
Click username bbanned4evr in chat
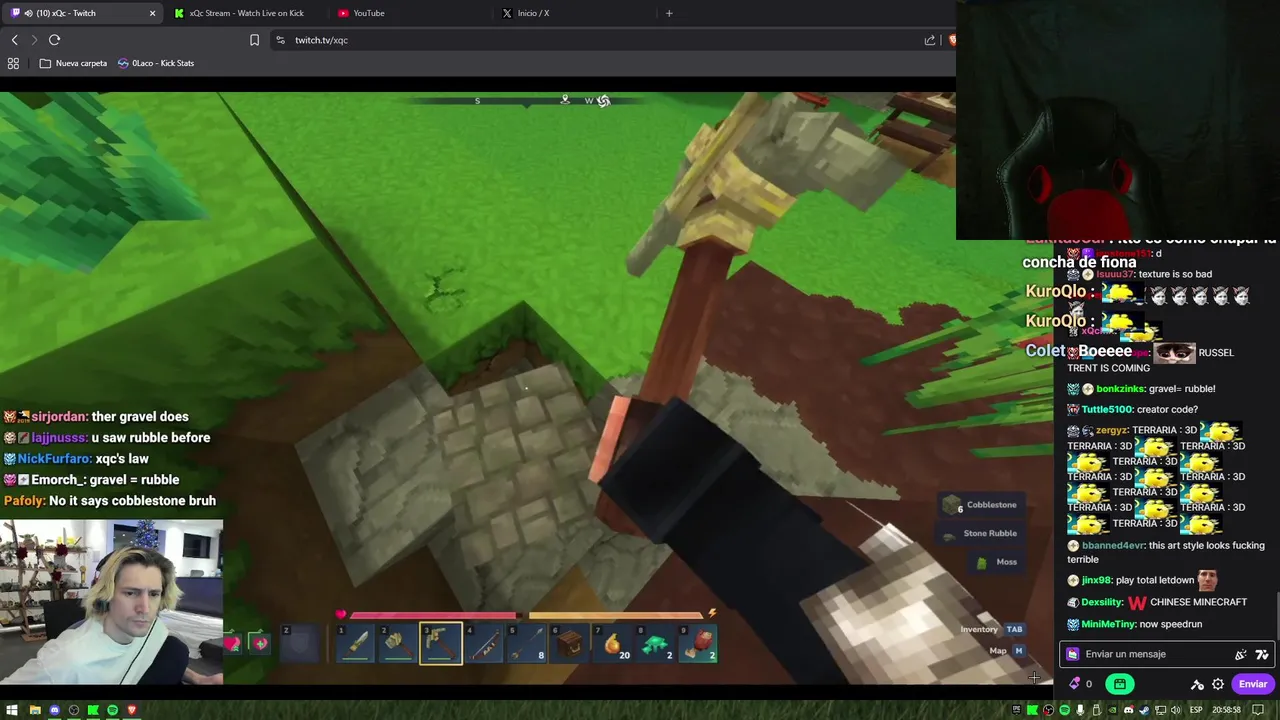[1113, 546]
